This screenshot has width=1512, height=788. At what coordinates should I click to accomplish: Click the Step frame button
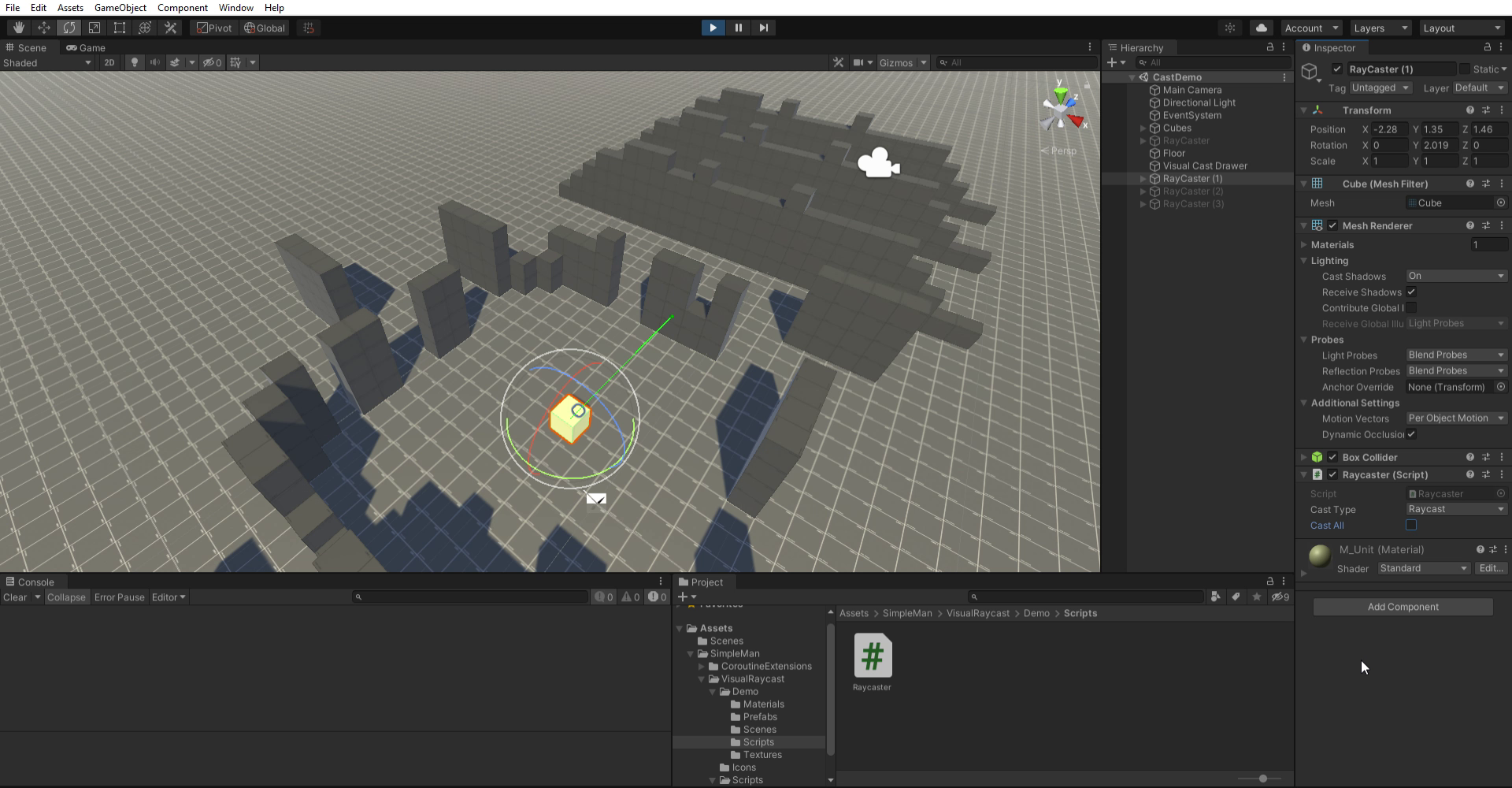tap(763, 28)
